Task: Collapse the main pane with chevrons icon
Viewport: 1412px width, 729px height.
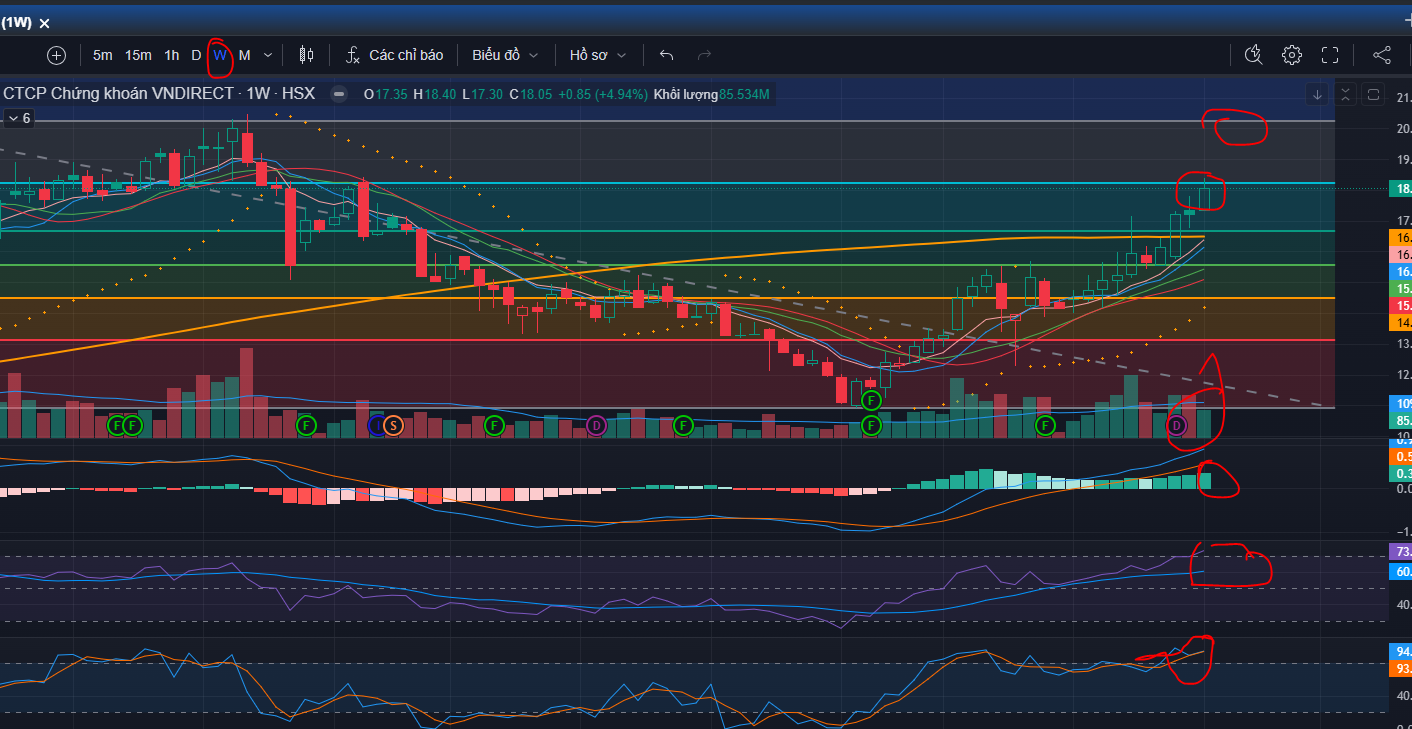Action: pyautogui.click(x=1345, y=94)
